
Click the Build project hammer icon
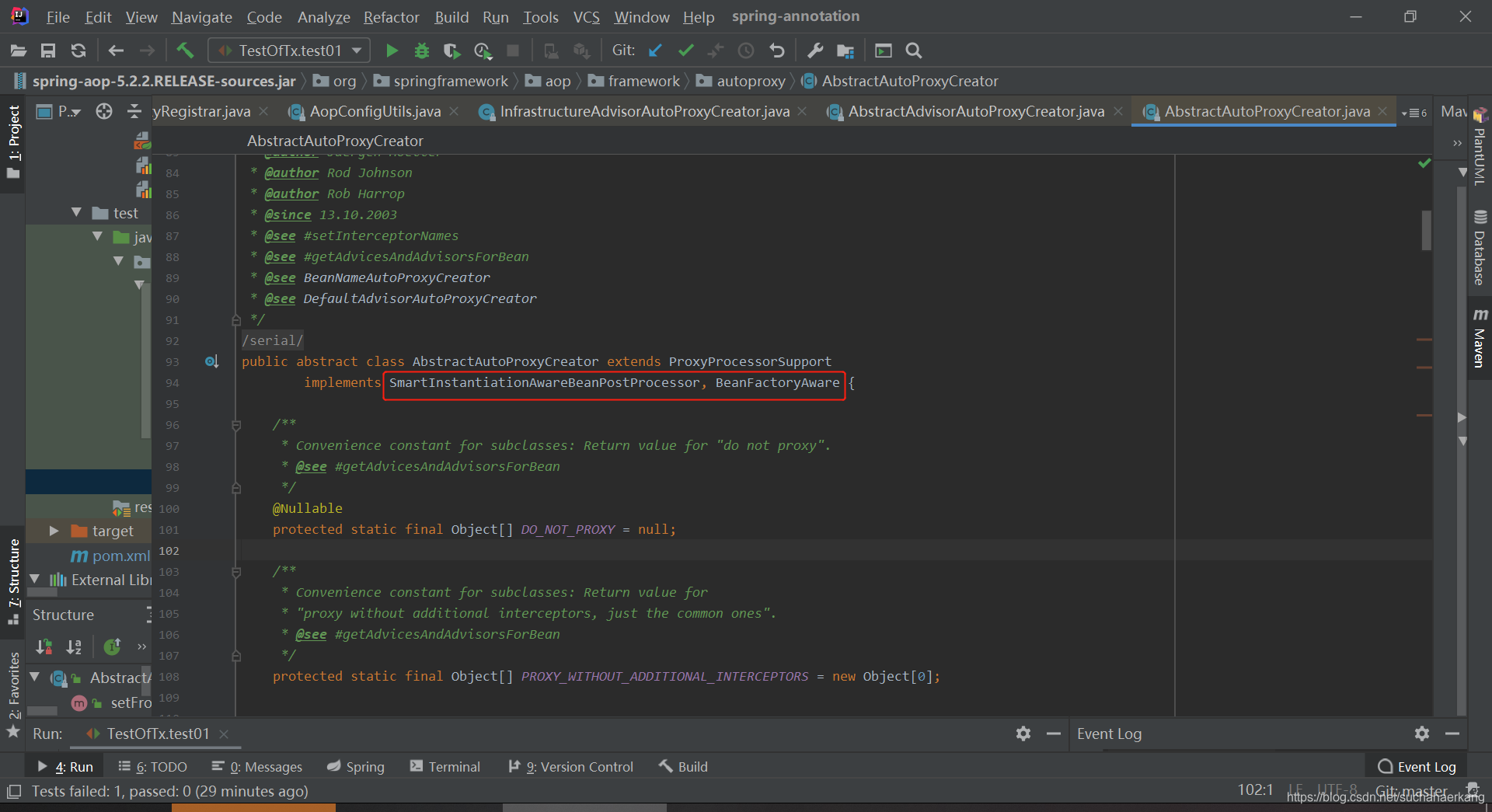point(185,51)
